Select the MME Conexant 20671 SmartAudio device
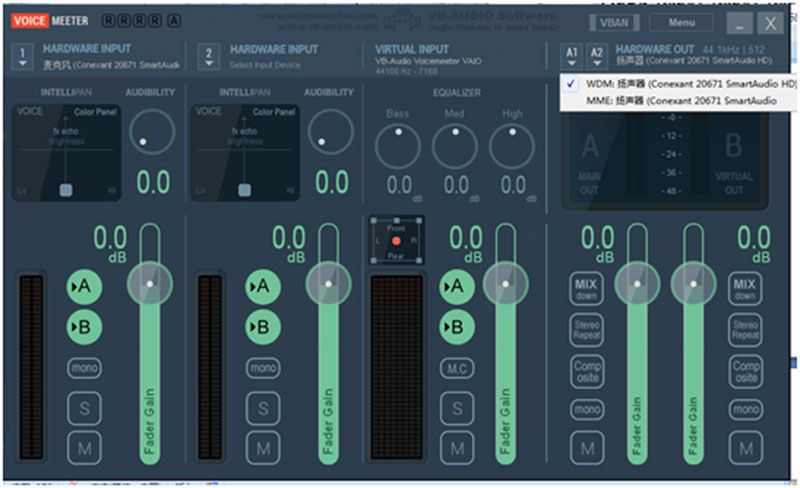The image size is (800, 488). pyautogui.click(x=680, y=101)
